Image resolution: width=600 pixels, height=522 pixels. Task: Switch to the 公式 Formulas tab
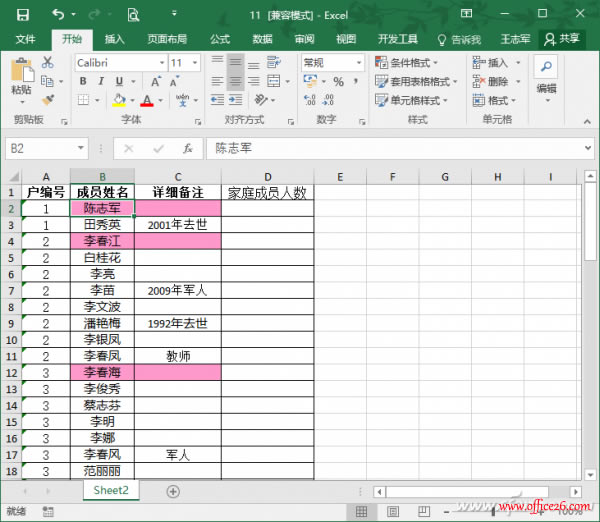[220, 39]
